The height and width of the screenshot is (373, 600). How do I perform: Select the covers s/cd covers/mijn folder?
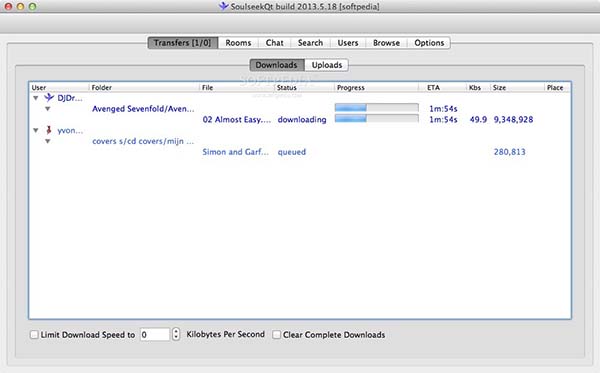pos(143,141)
